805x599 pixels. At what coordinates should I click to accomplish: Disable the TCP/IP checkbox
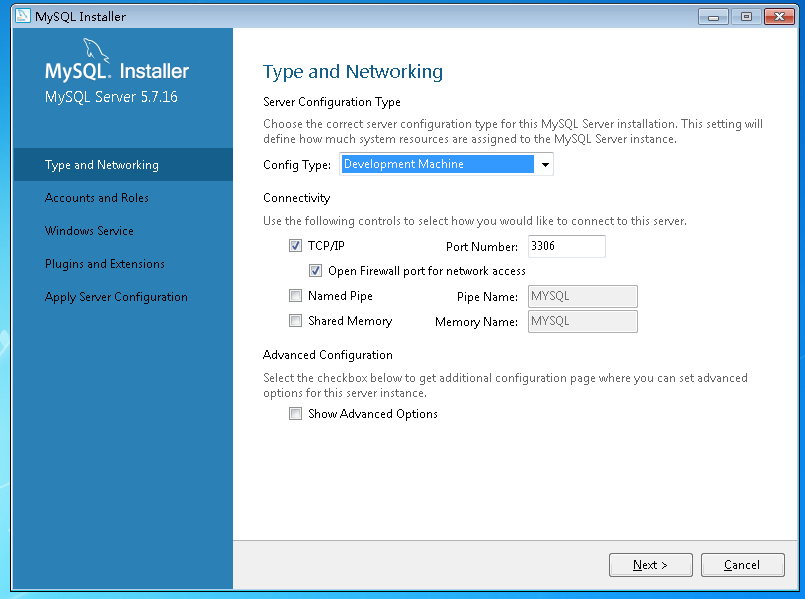coord(295,246)
